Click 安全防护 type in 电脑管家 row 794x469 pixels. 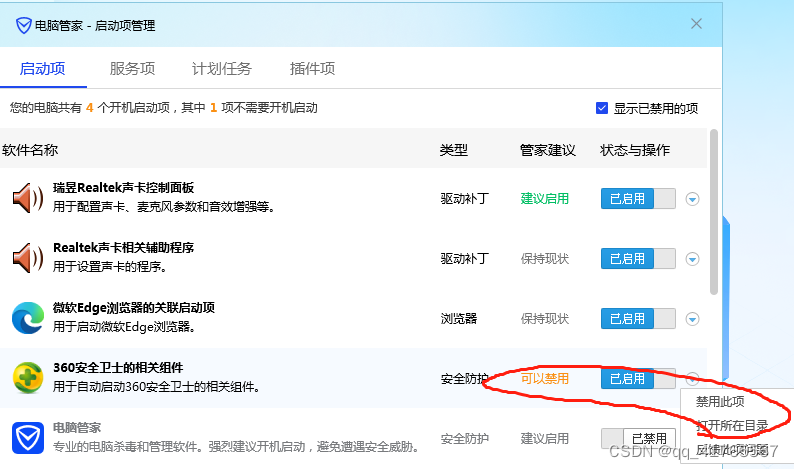pyautogui.click(x=464, y=438)
